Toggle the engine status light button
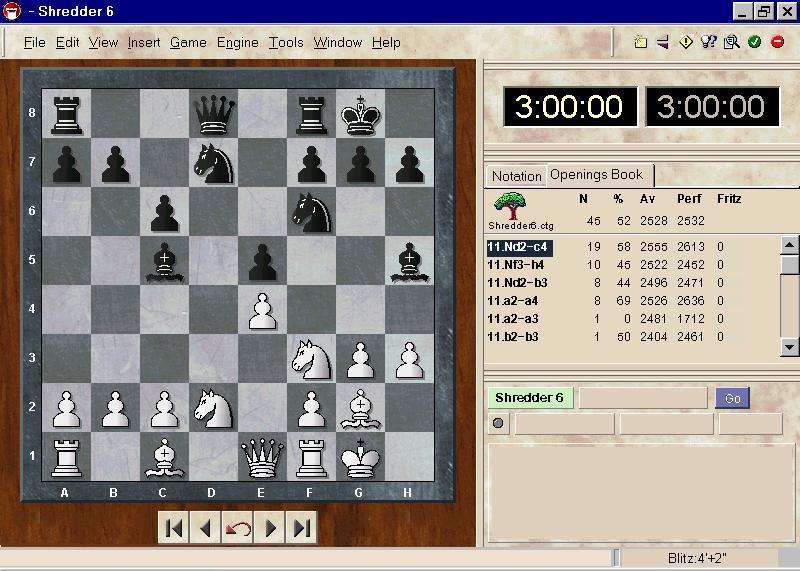 498,423
